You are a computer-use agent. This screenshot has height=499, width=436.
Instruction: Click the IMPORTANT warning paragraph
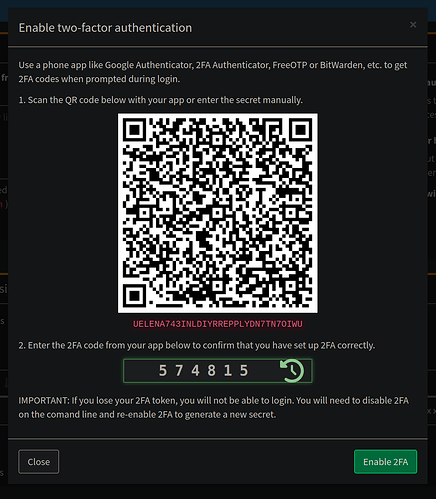214,407
